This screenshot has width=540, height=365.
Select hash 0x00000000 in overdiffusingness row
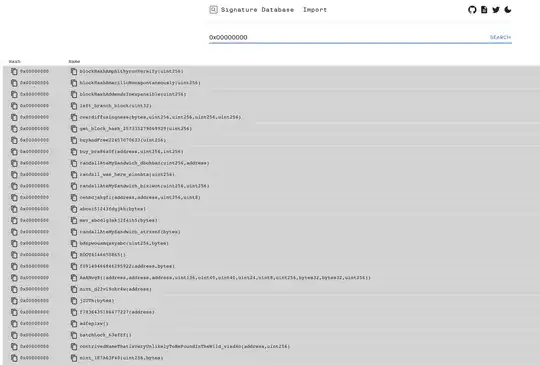point(34,117)
